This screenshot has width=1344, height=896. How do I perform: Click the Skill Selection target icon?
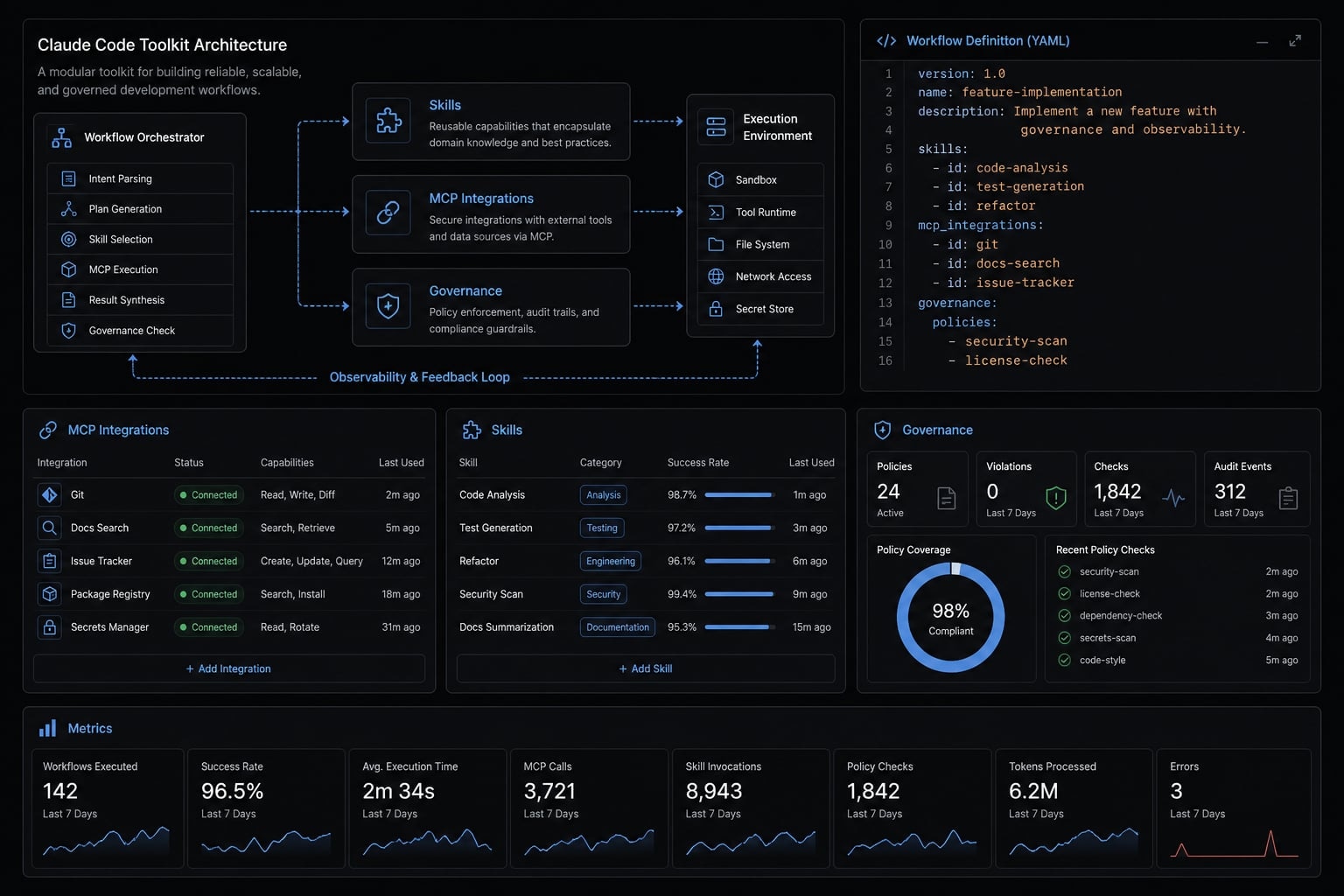tap(68, 239)
